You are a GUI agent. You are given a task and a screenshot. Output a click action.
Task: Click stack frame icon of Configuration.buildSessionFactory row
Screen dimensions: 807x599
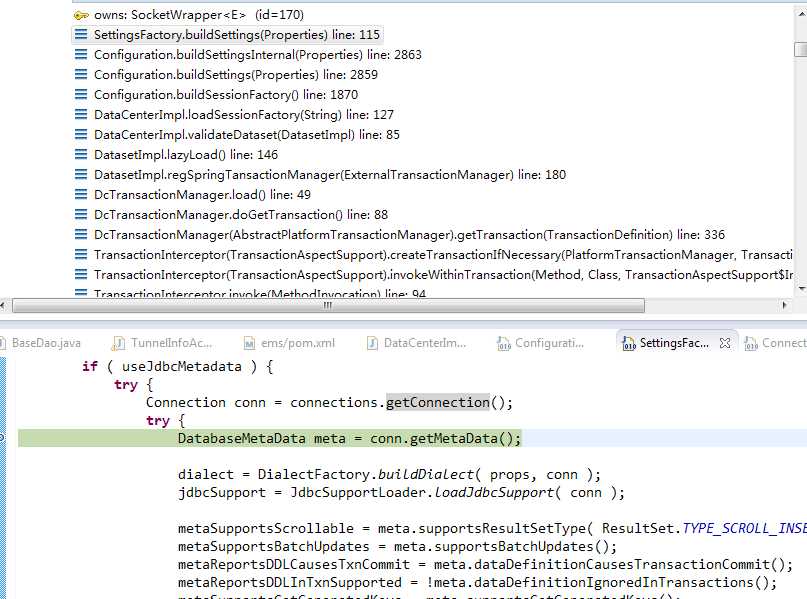pyautogui.click(x=81, y=95)
